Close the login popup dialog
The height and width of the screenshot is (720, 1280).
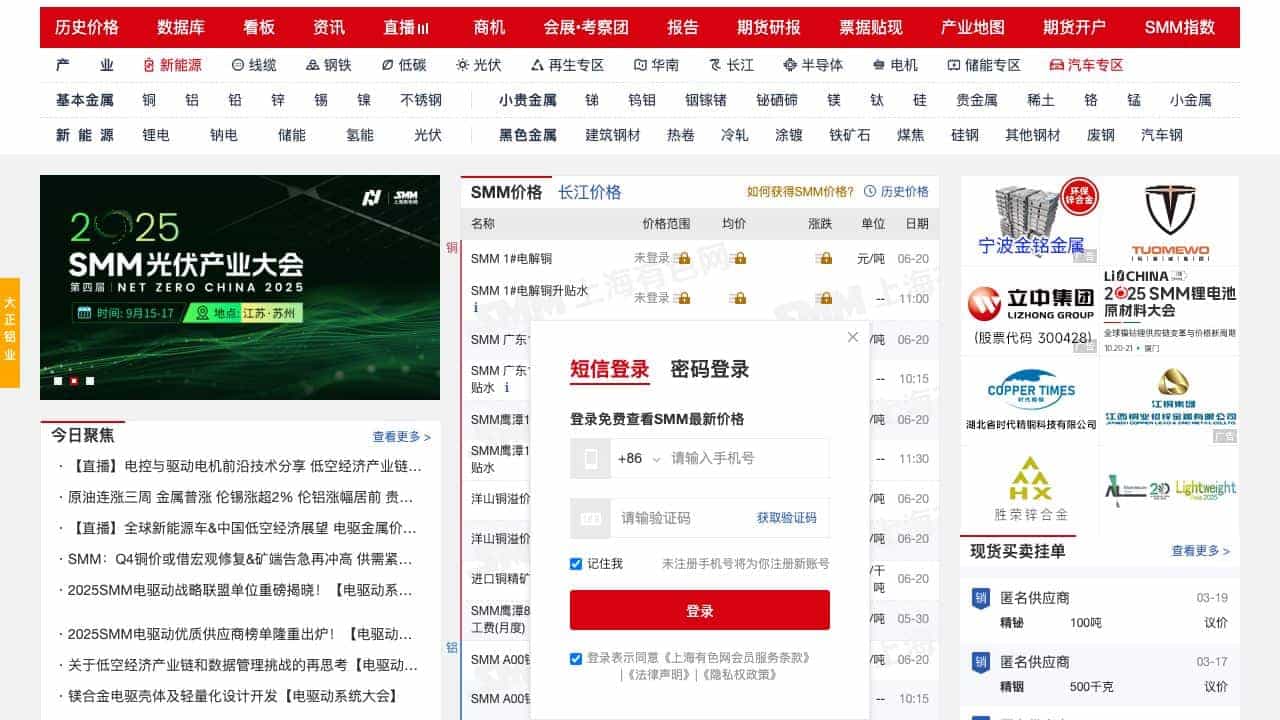853,337
